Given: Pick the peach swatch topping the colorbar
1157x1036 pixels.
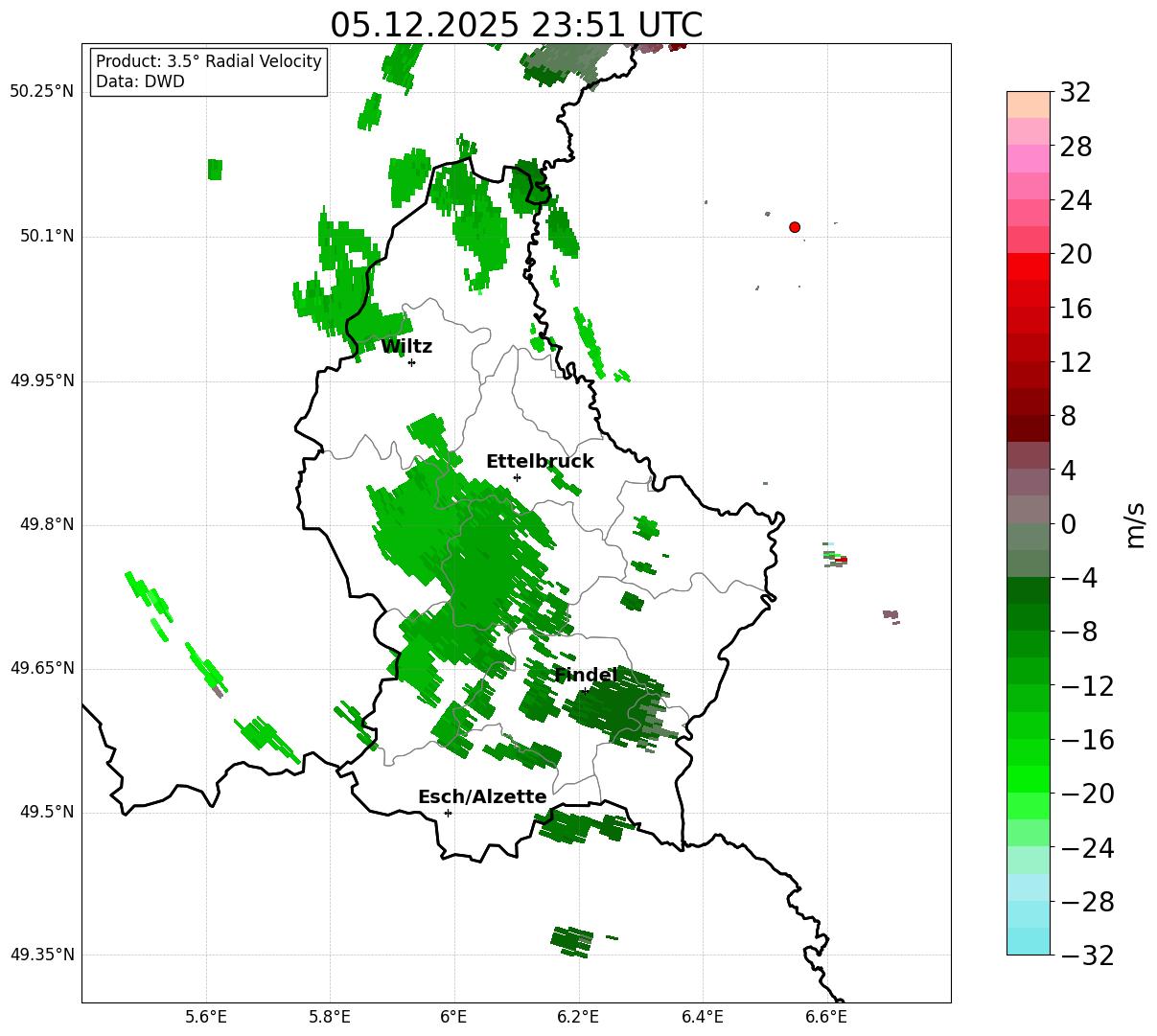Looking at the screenshot, I should point(1029,105).
